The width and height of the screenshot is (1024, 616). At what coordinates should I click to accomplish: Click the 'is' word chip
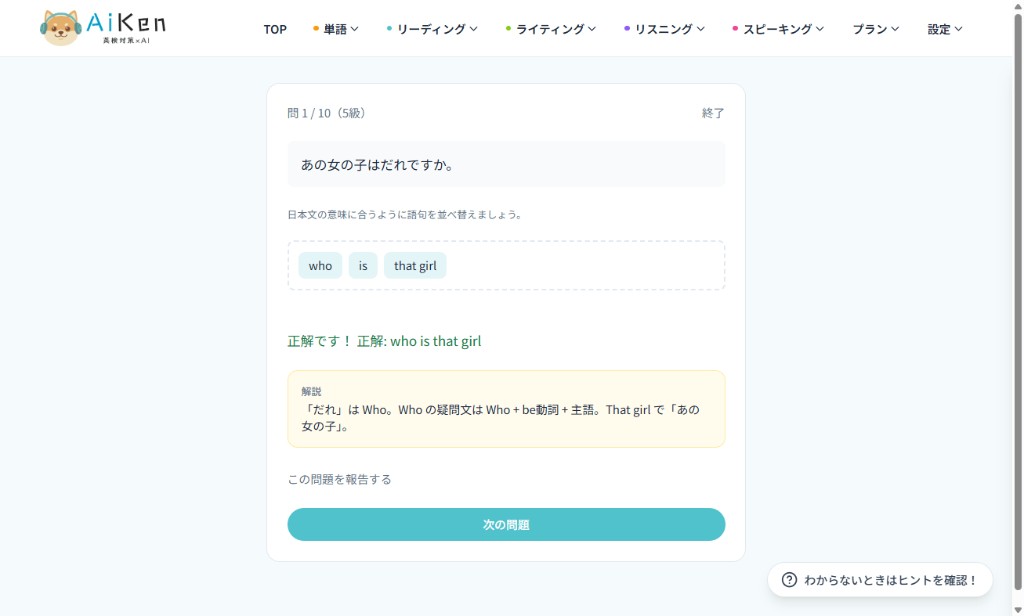click(363, 265)
